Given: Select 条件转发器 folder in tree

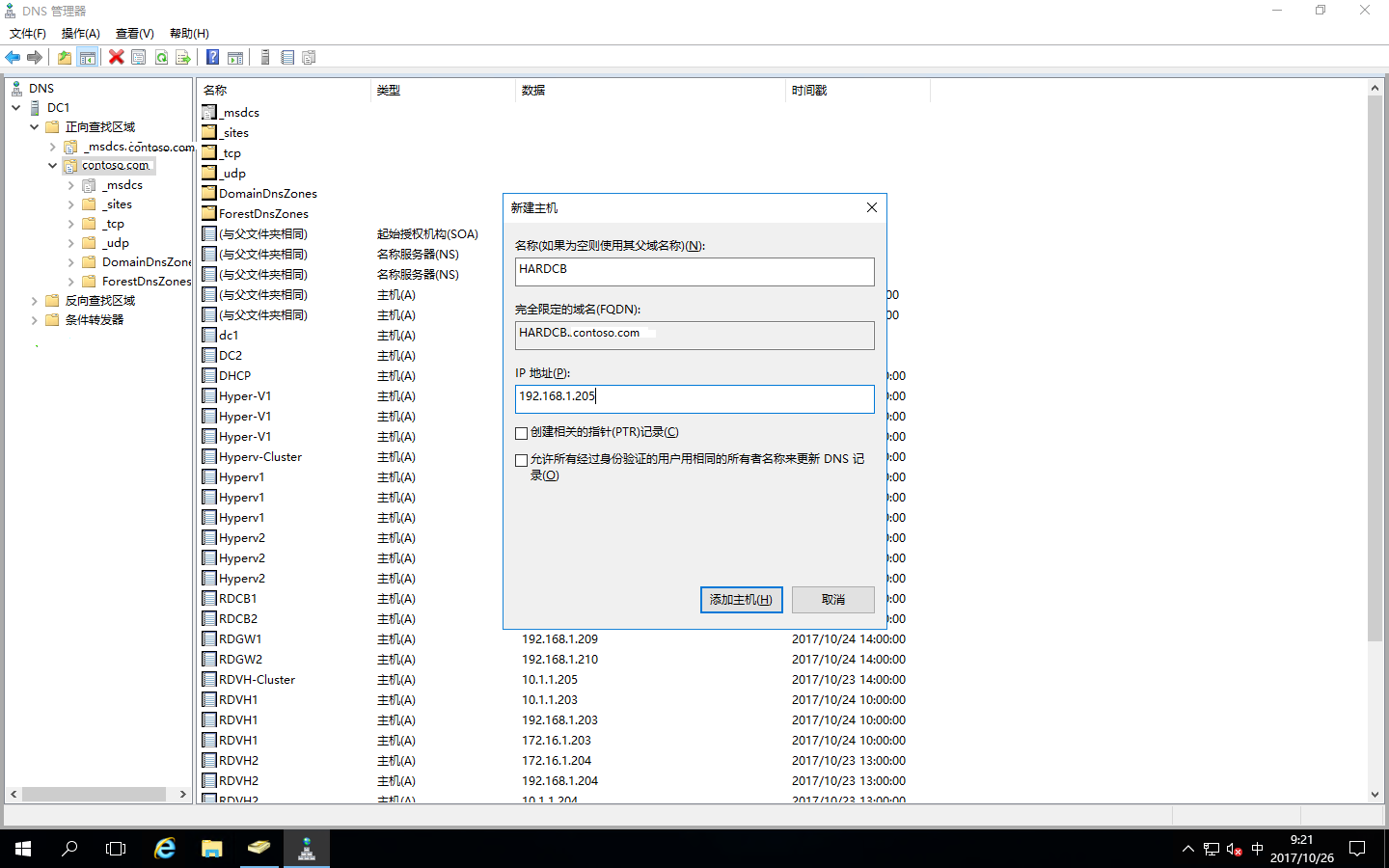Looking at the screenshot, I should tap(94, 320).
